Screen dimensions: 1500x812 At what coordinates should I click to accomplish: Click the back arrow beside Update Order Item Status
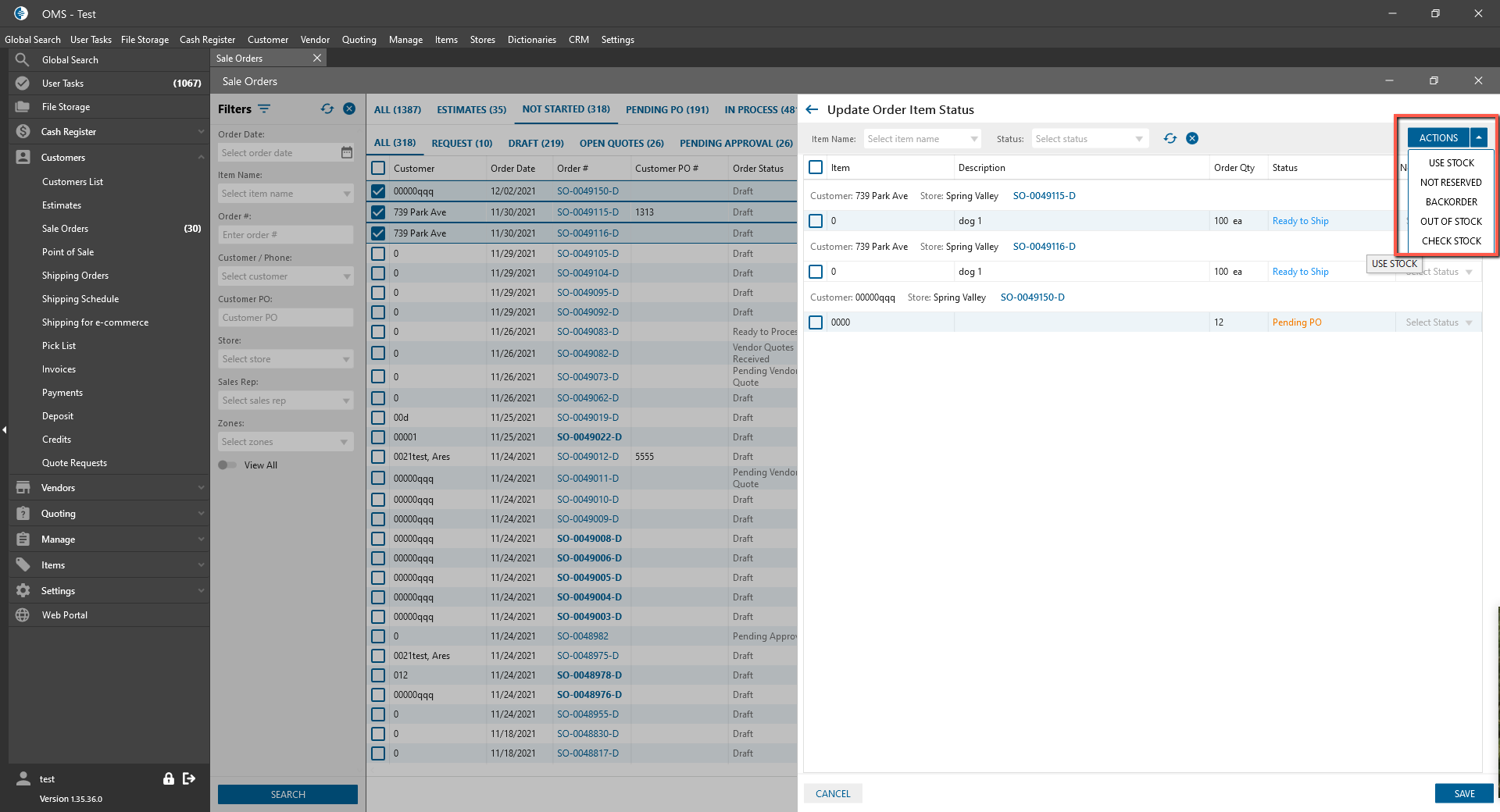pos(812,110)
